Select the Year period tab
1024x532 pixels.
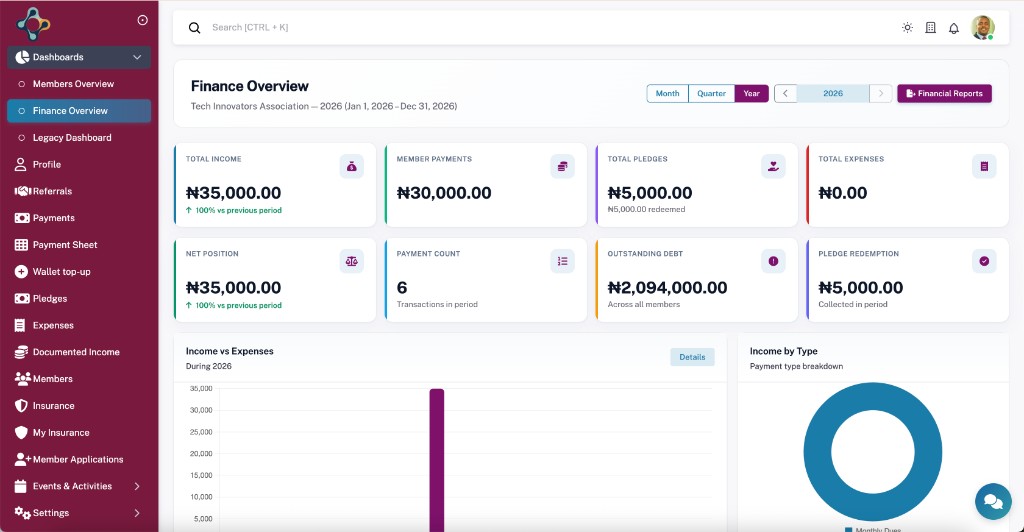[752, 93]
